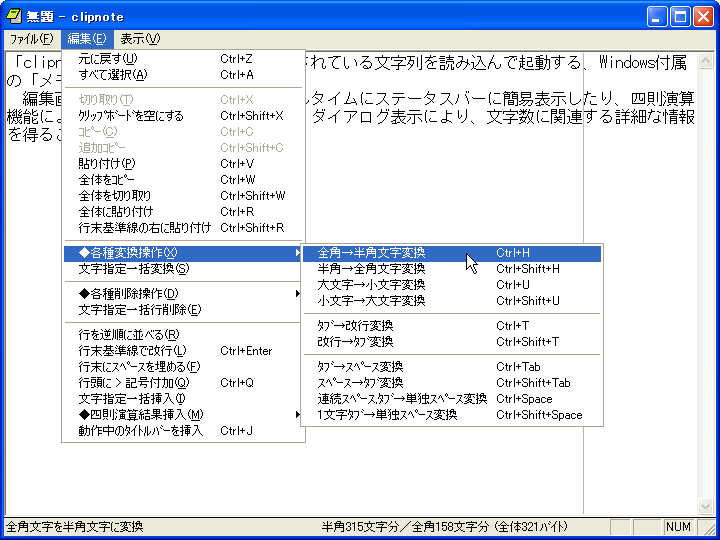Expand ◆四則演算結果挿入(M) submenu
This screenshot has width=720, height=540.
[x=183, y=415]
